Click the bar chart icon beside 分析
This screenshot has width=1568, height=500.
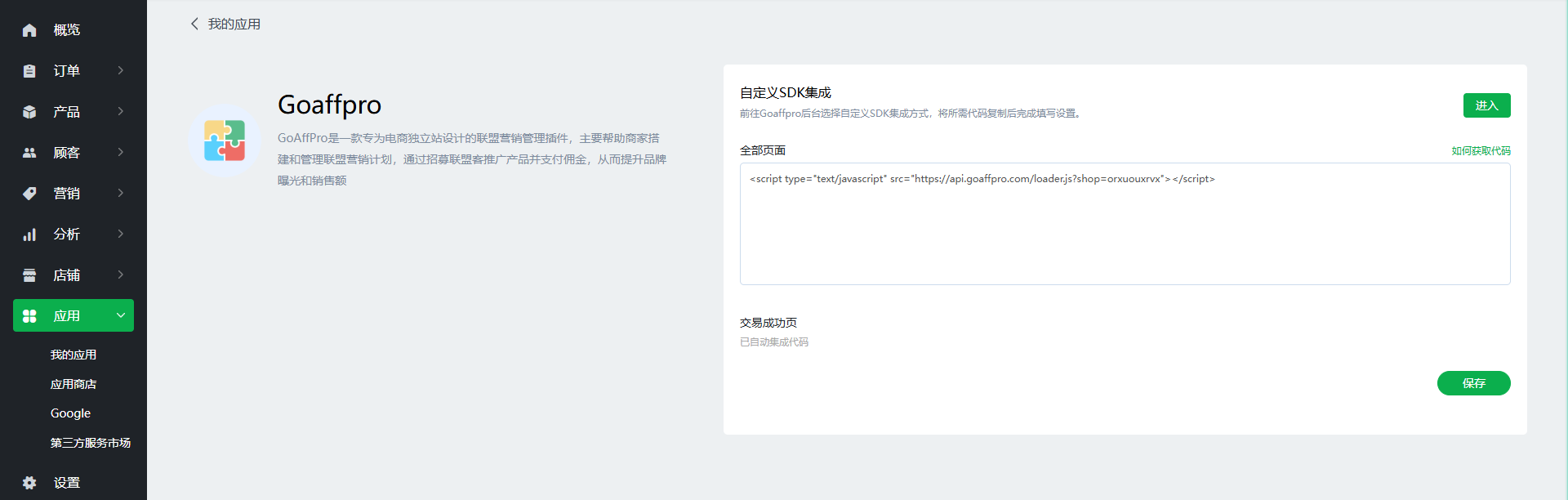tap(29, 234)
